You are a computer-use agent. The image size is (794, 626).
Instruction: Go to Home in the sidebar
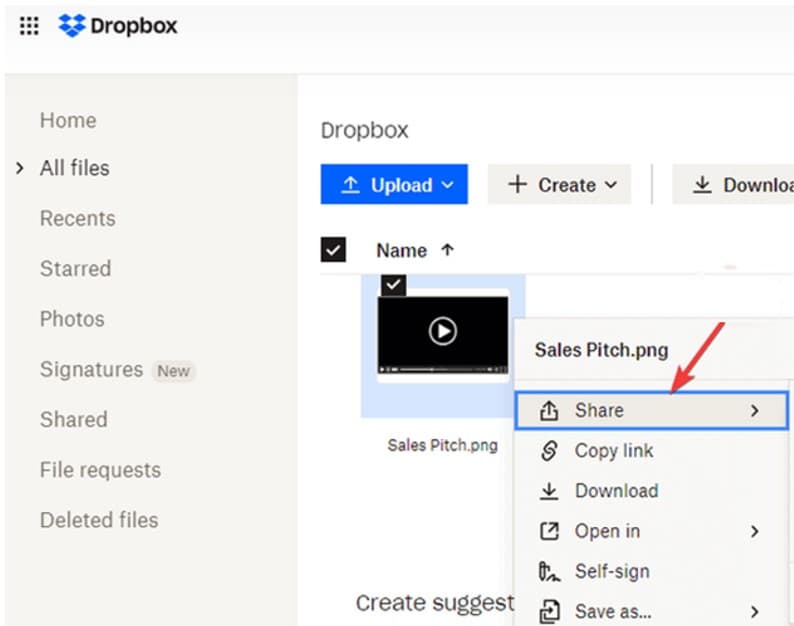click(x=68, y=120)
